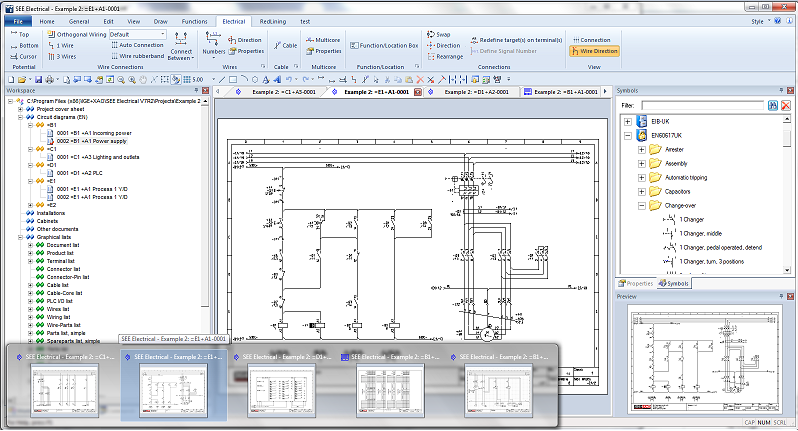Toggle the highlighted snap tool in toolbar
Image resolution: width=798 pixels, height=431 pixels.
176,79
